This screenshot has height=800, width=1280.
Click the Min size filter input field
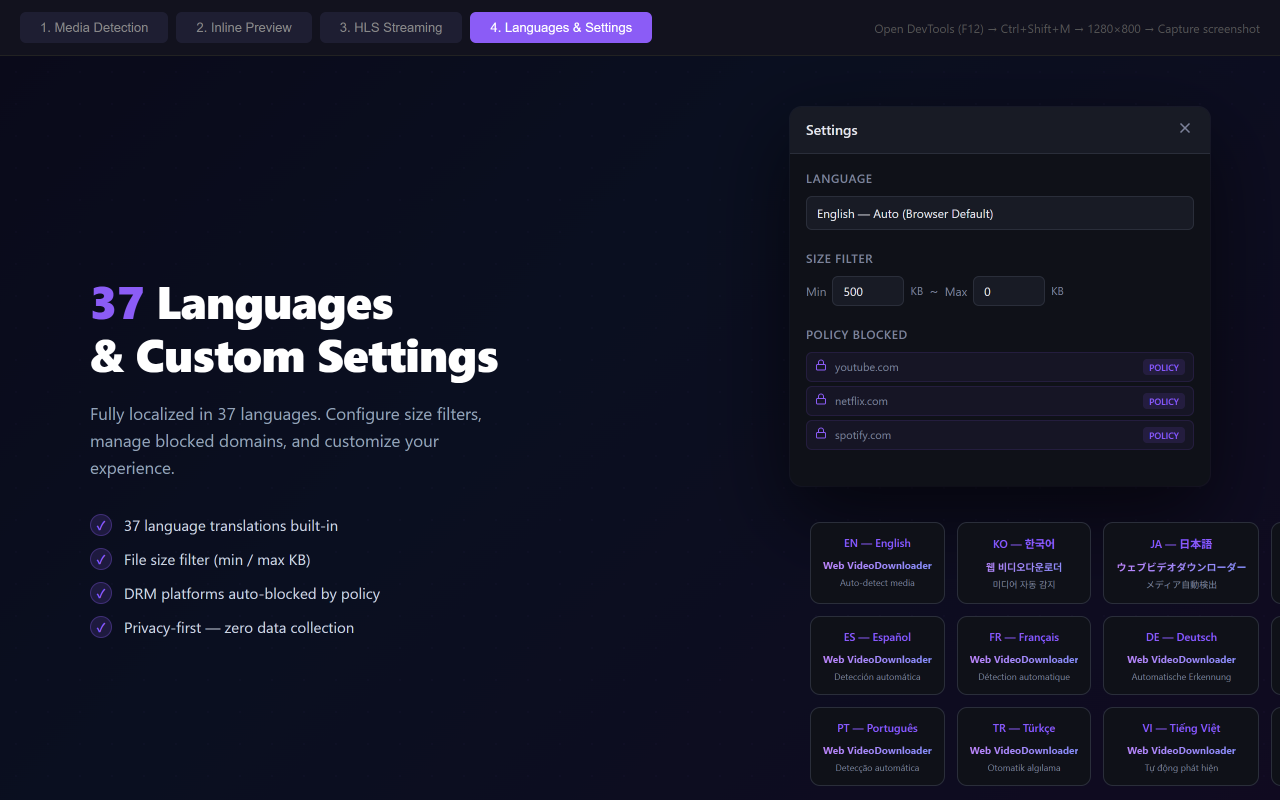click(x=867, y=291)
